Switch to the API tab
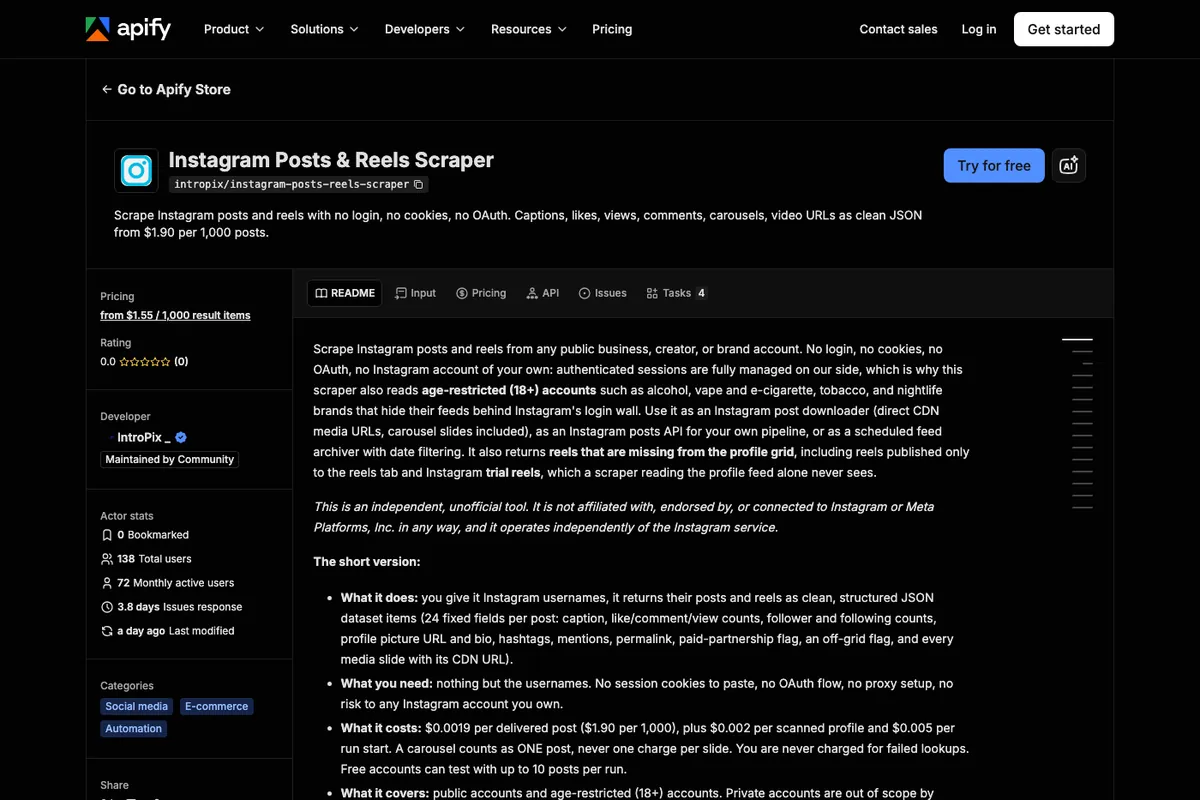 click(x=543, y=293)
